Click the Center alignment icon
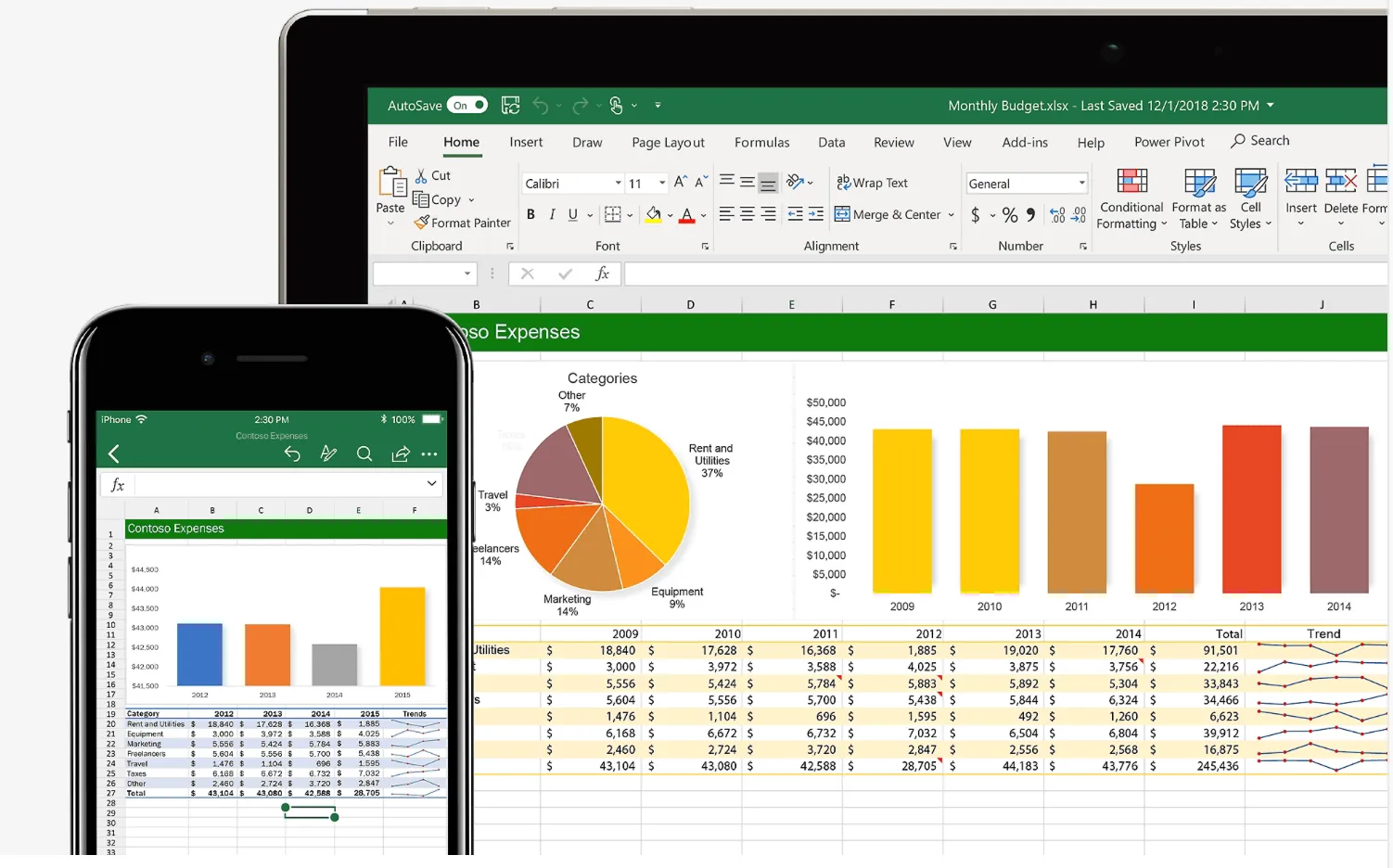The height and width of the screenshot is (868, 1393). point(748,214)
